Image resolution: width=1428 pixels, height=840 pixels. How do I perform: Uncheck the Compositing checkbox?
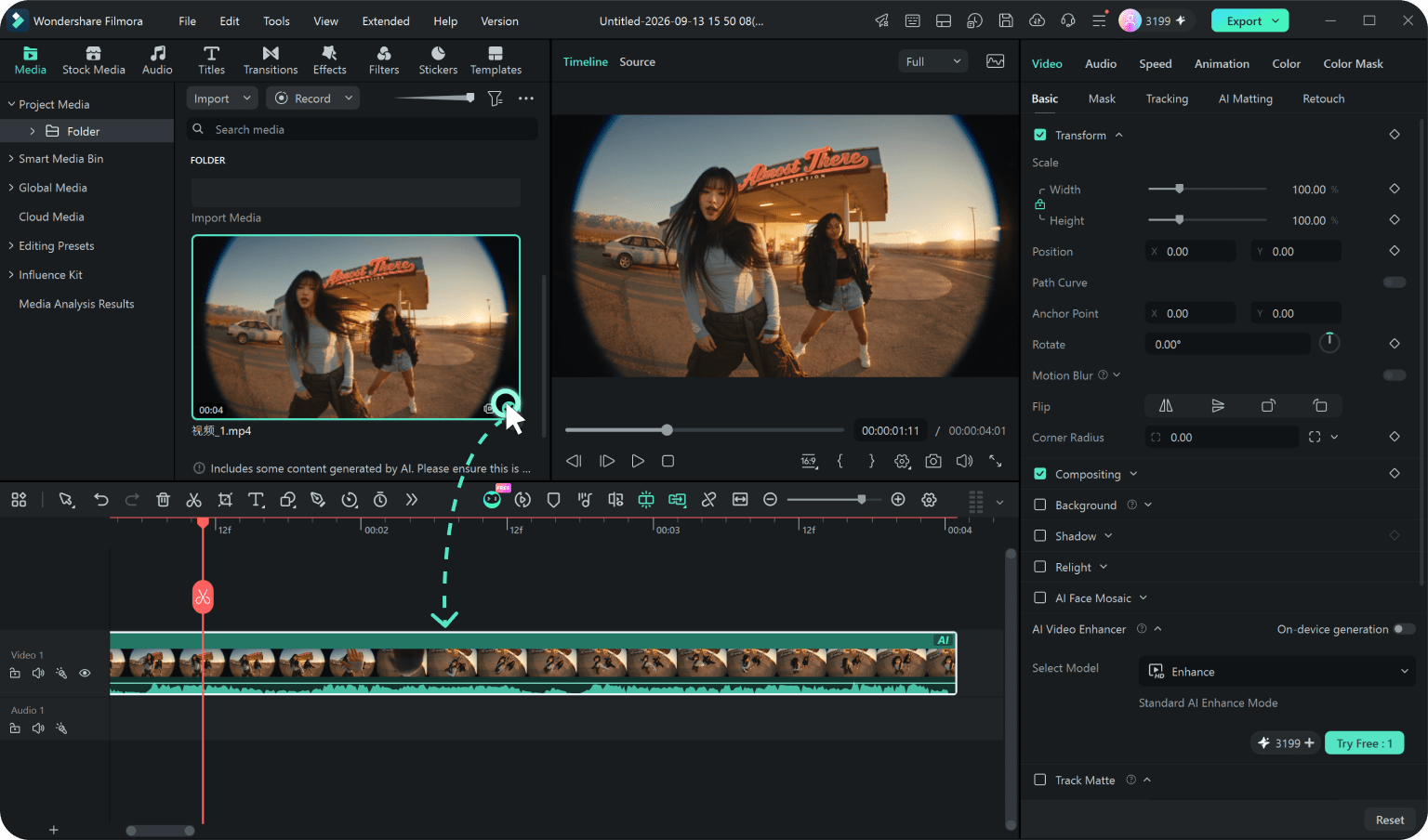point(1040,474)
